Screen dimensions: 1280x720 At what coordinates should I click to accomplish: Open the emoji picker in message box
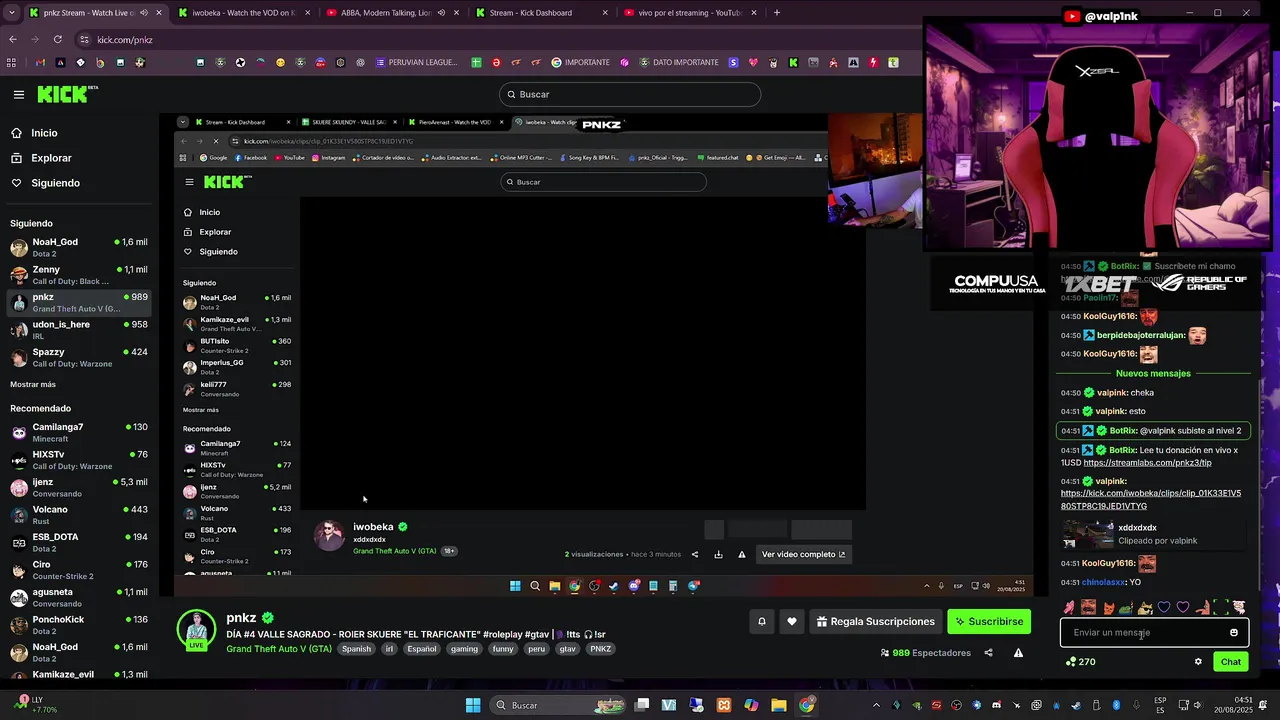1234,632
